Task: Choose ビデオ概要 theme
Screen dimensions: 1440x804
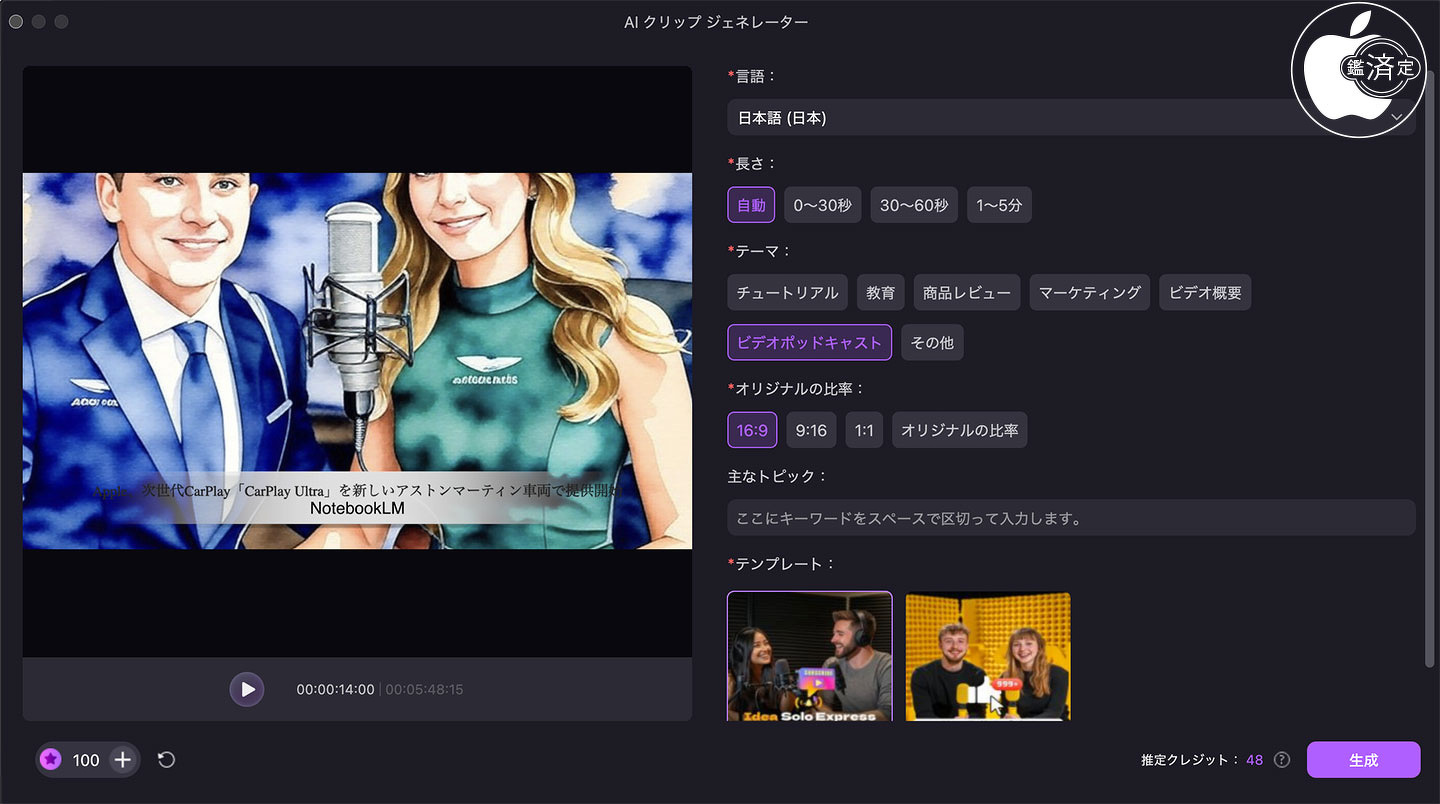Action: [x=1205, y=293]
